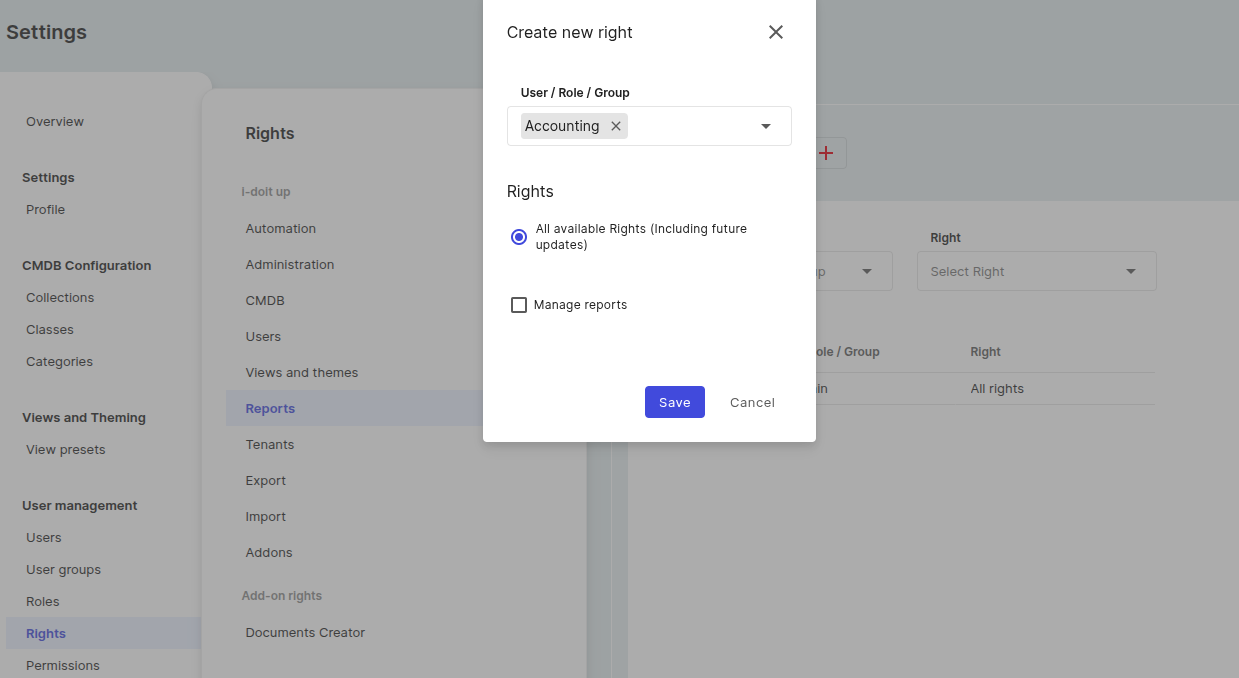Cancel creating the new right
The width and height of the screenshot is (1239, 678).
pyautogui.click(x=752, y=402)
